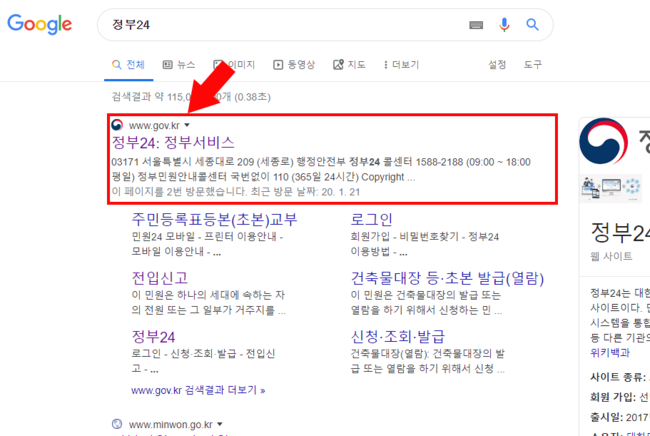This screenshot has width=650, height=436.
Task: Open 도구 options
Action: [x=532, y=65]
